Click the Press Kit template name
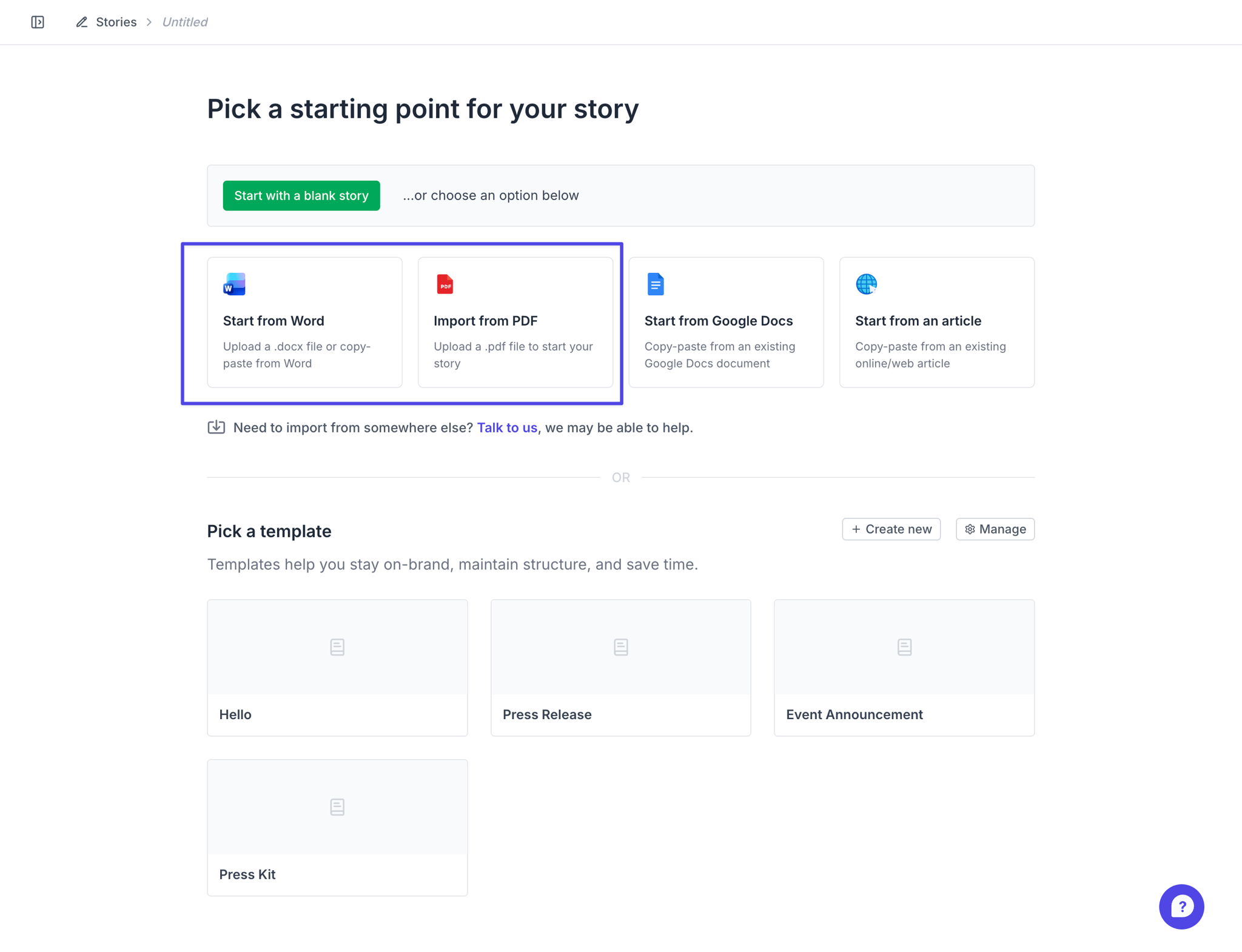 (247, 874)
